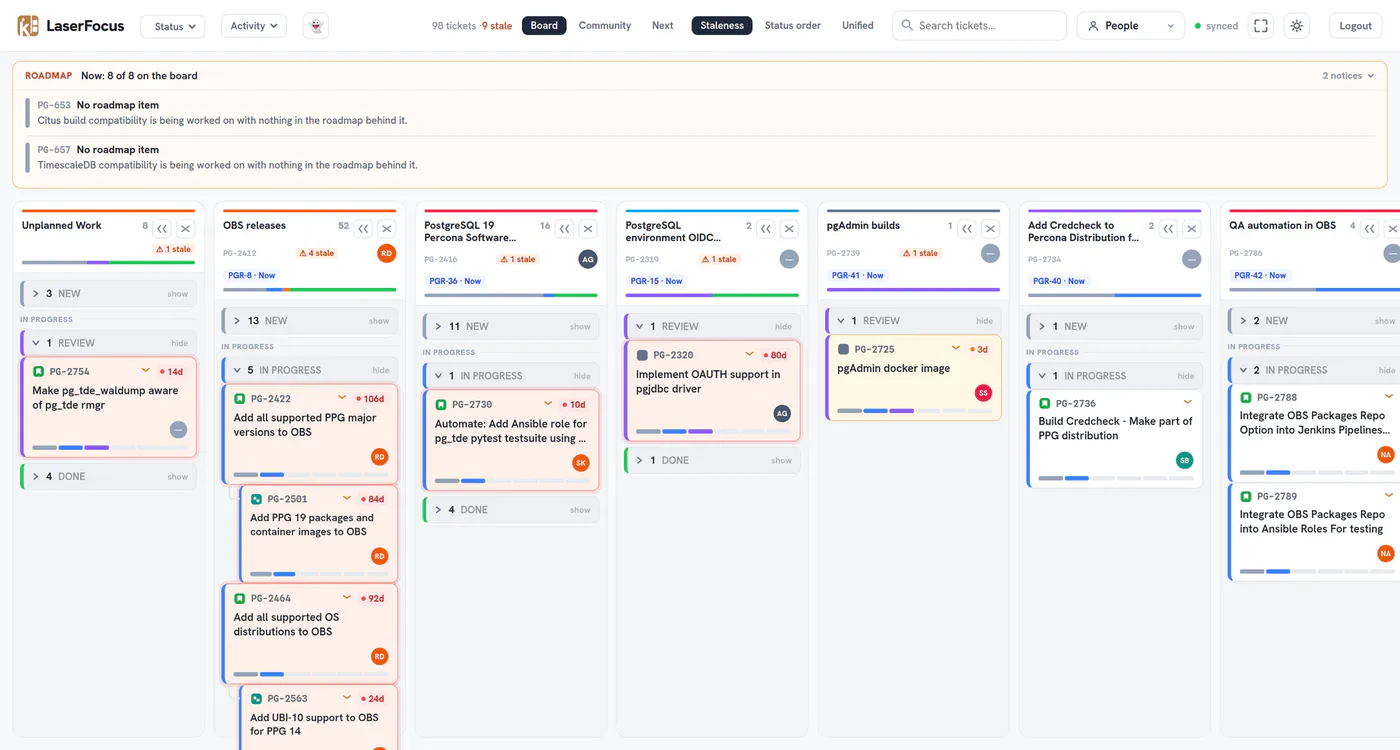Image resolution: width=1400 pixels, height=750 pixels.
Task: Collapse the Add Credcheck column
Action: click(x=1169, y=229)
